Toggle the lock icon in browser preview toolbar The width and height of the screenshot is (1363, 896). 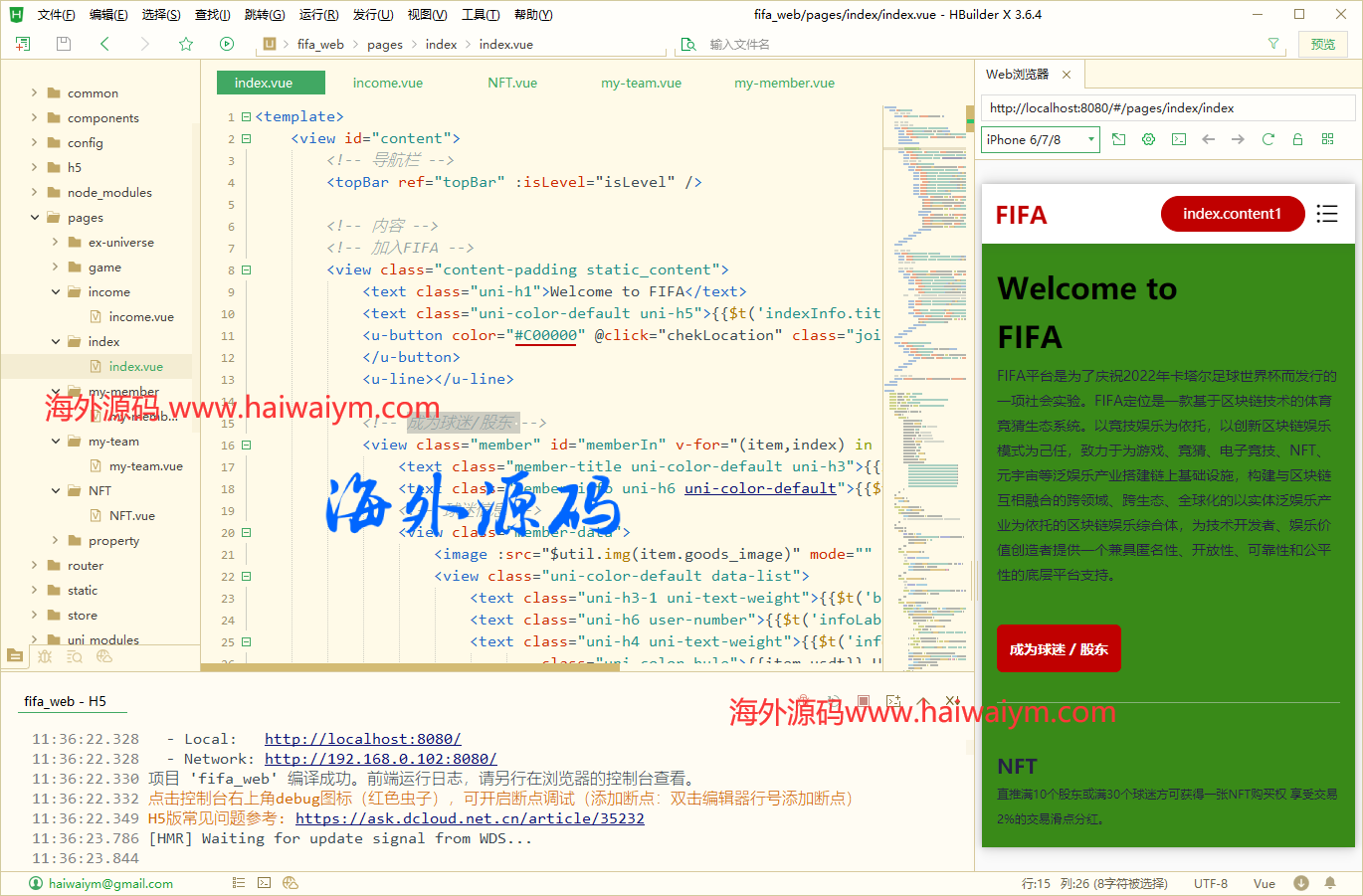point(1297,139)
